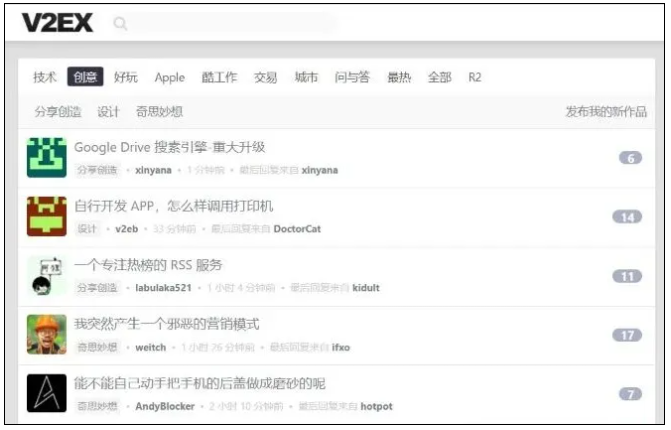Go to the 最热 tab
Image resolution: width=671 pixels, height=430 pixels.
pyautogui.click(x=399, y=77)
